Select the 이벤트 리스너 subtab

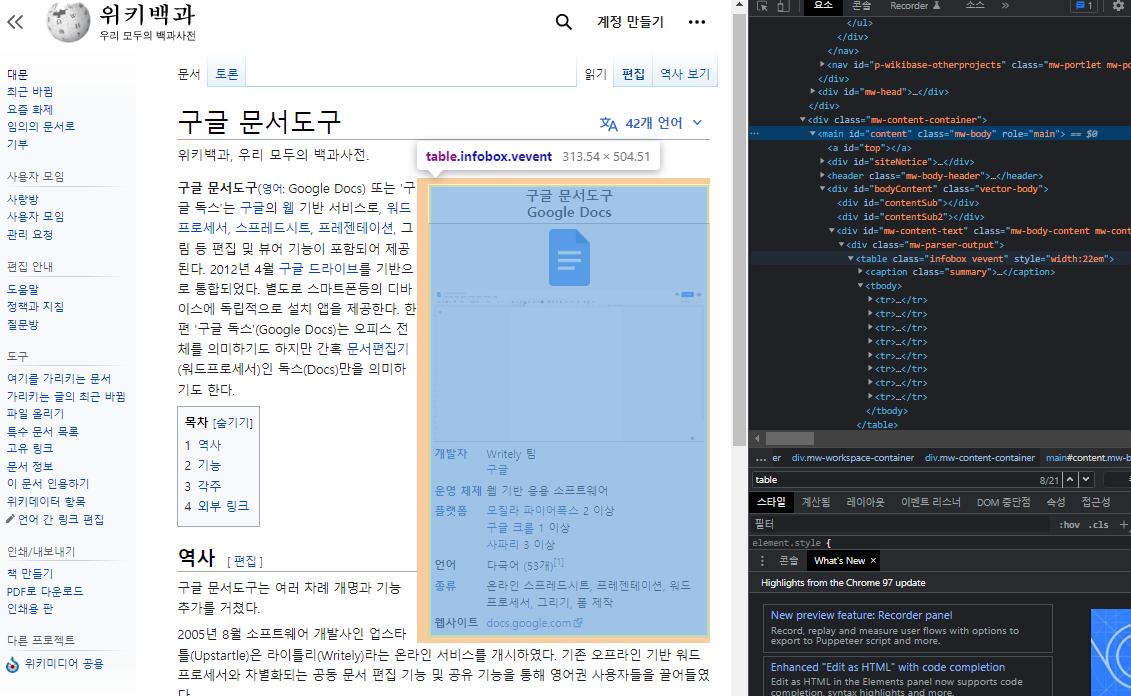930,502
